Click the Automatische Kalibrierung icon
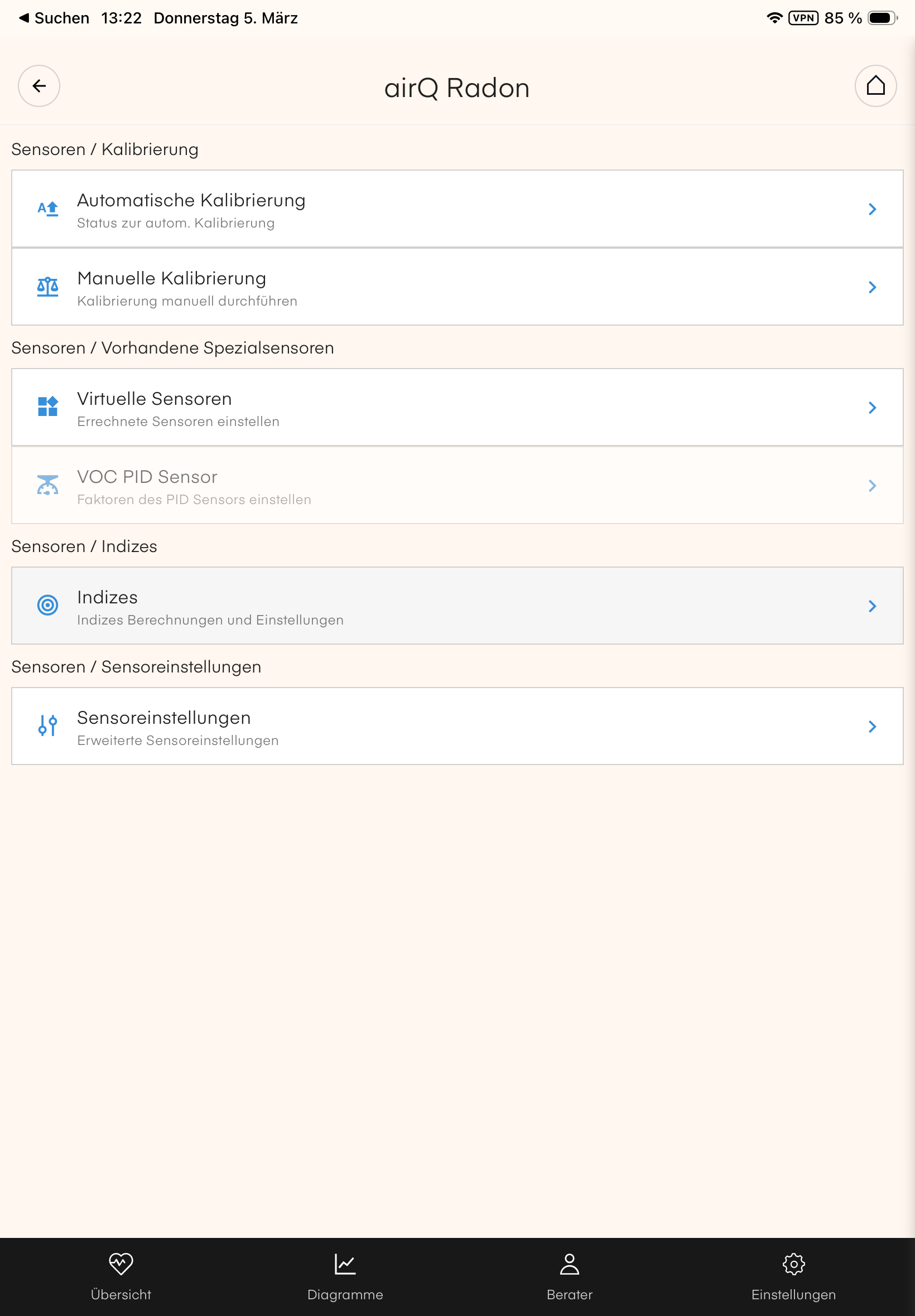Screen dimensions: 915x1316 coord(47,209)
